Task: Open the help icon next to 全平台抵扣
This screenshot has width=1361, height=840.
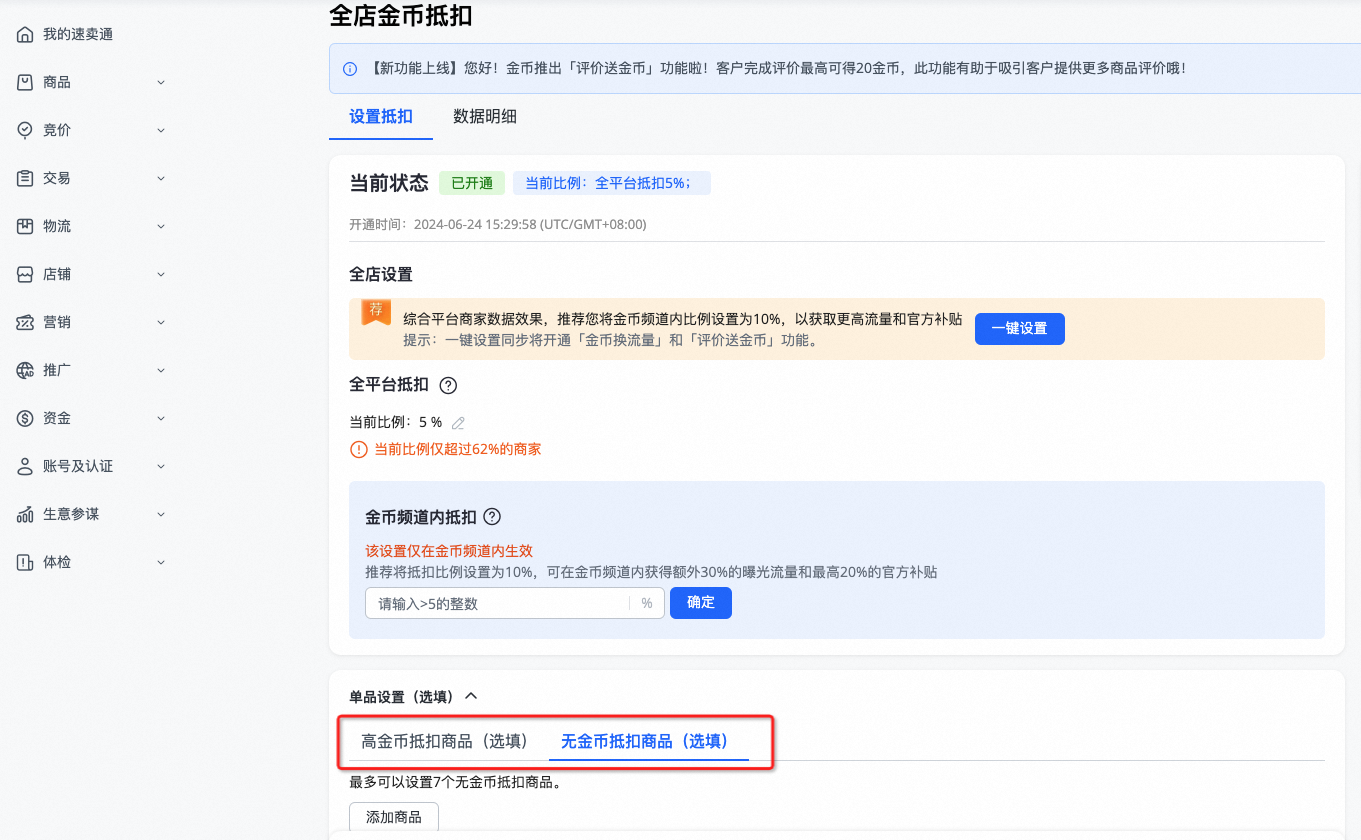Action: (447, 385)
